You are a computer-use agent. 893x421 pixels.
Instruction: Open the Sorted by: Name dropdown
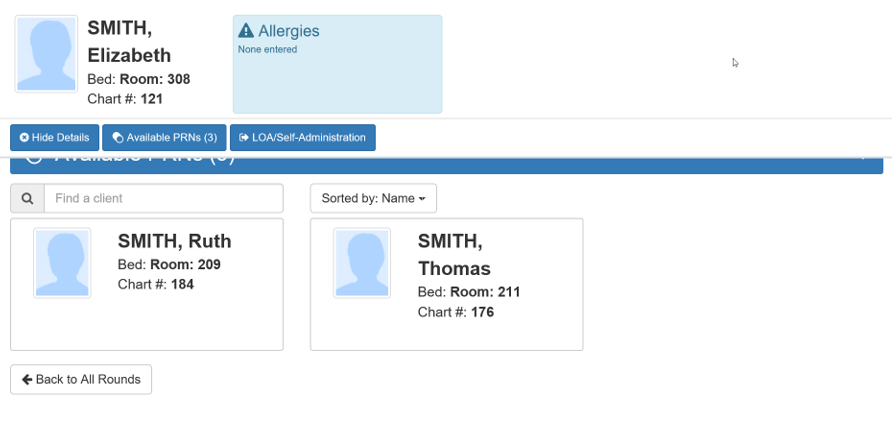pos(372,198)
